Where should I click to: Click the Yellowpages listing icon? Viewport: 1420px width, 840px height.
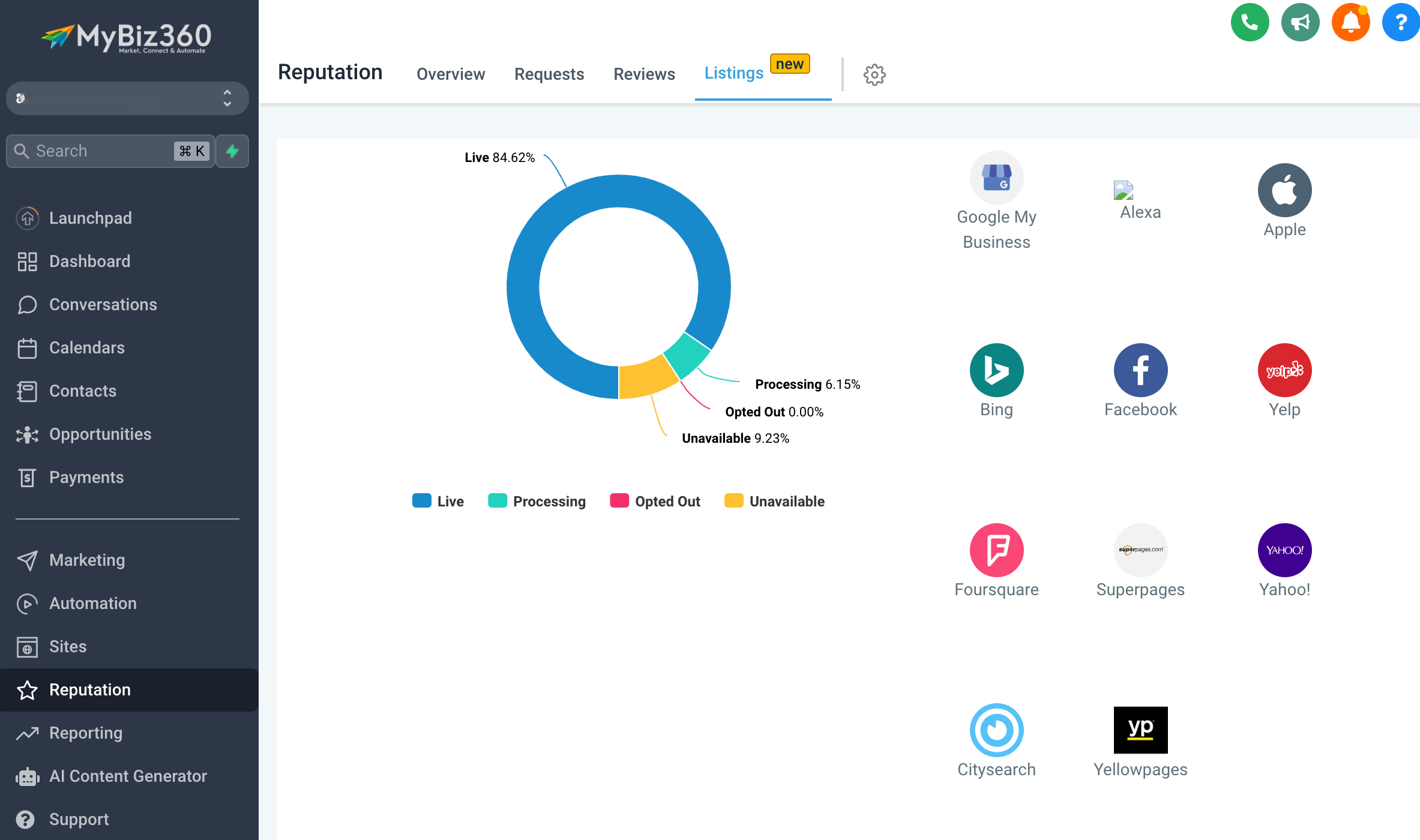(1140, 730)
